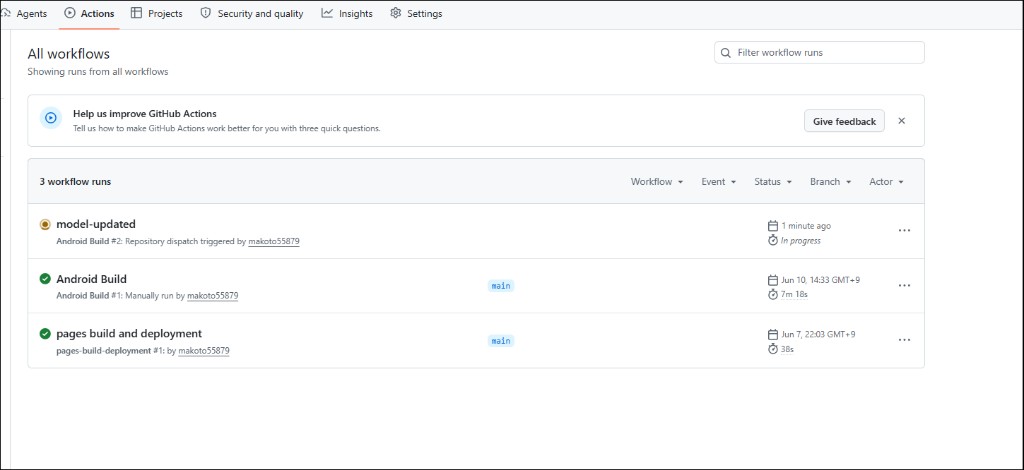Click the All workflows heading

click(69, 54)
